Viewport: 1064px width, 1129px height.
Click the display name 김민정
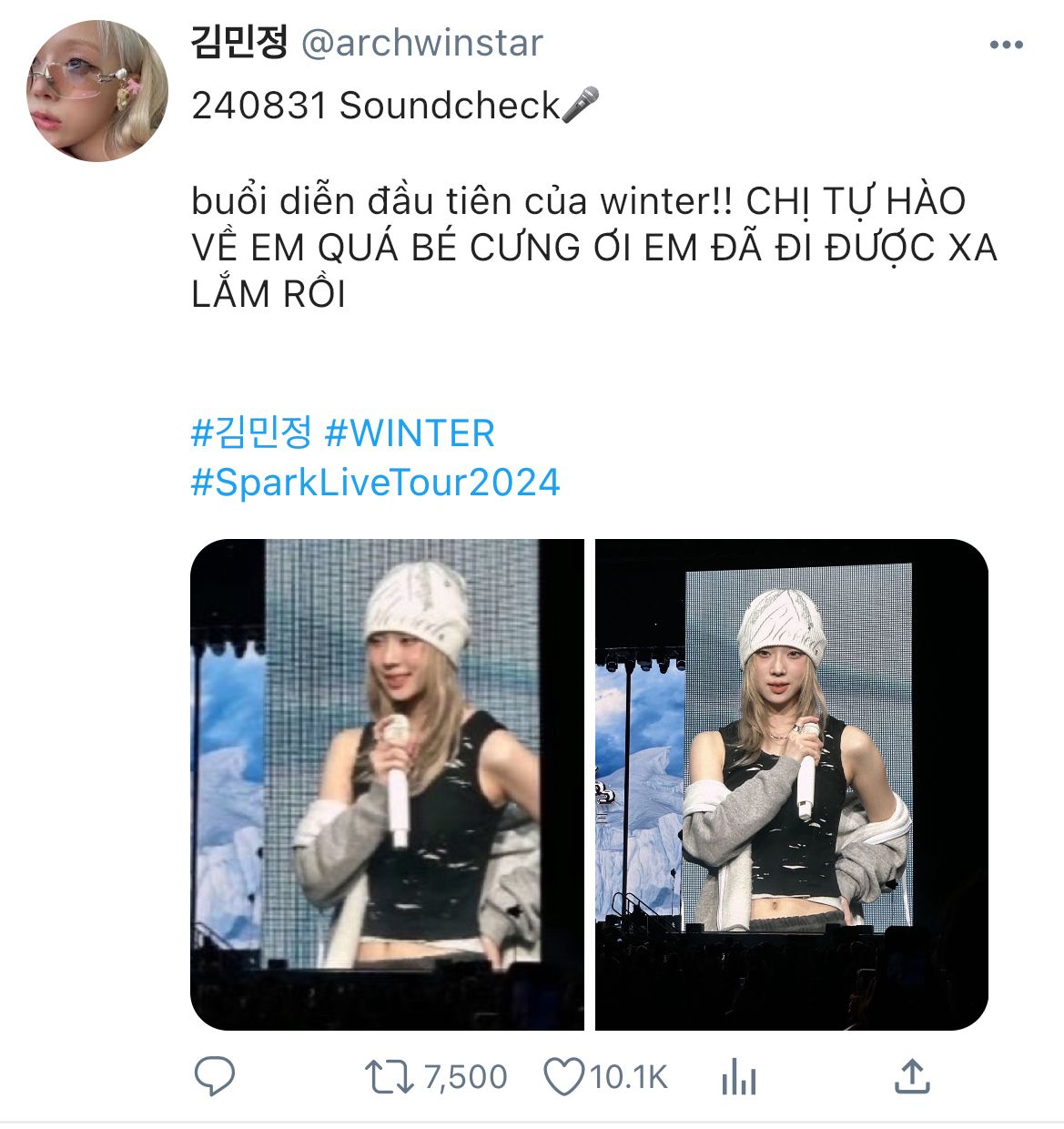point(239,42)
